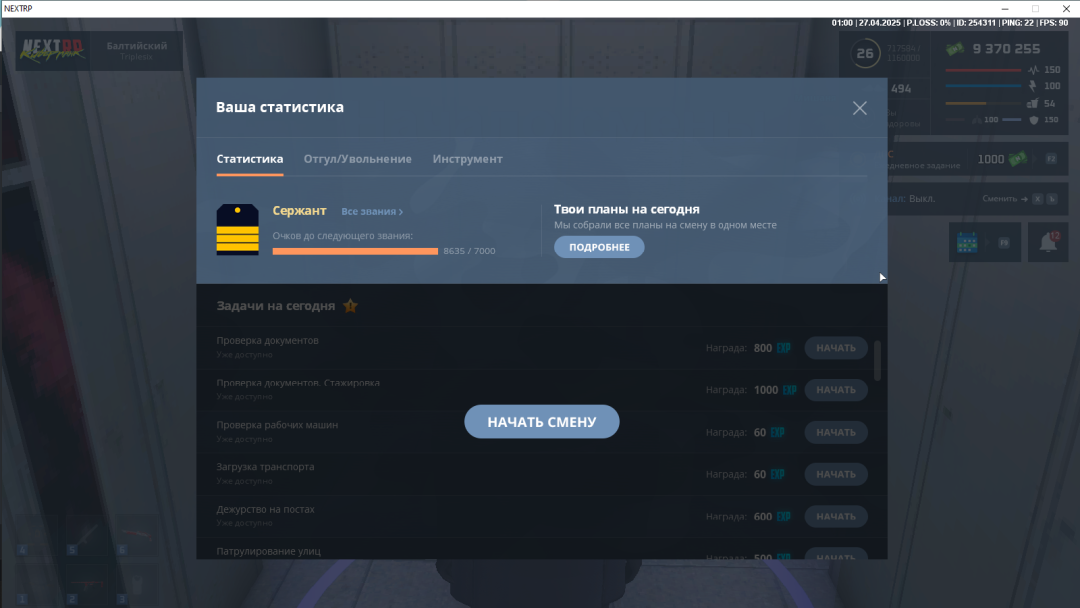The width and height of the screenshot is (1080, 608).
Task: Click the NEXT RP logo in the corner
Action: pos(52,50)
